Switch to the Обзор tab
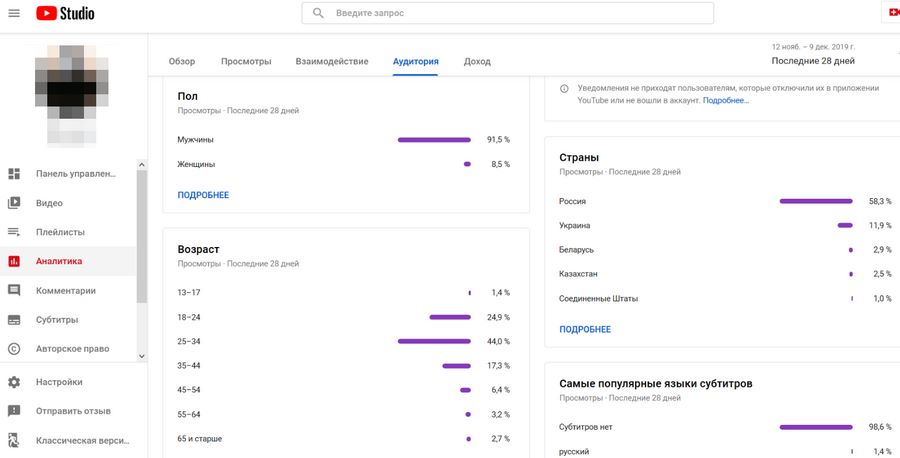 coord(182,61)
